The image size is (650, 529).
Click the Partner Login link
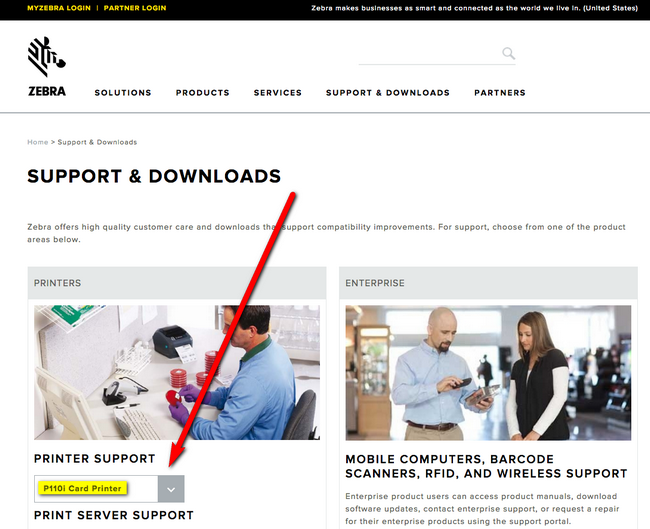[135, 8]
